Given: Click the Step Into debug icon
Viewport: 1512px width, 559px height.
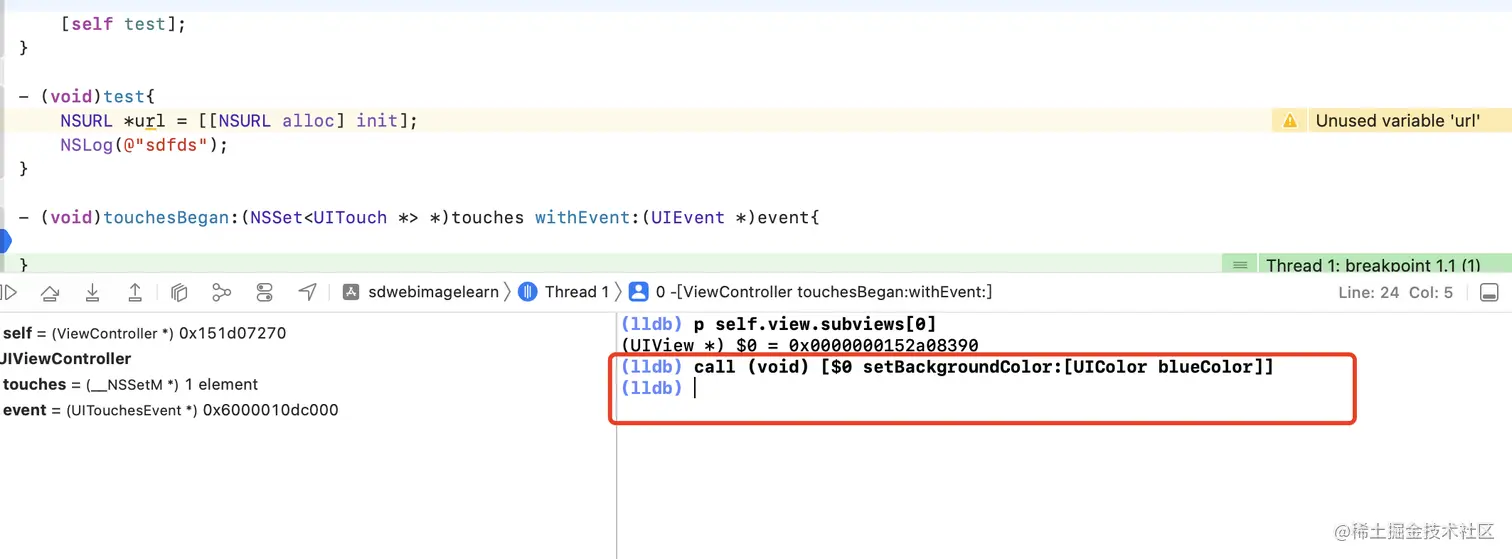Looking at the screenshot, I should coord(92,292).
